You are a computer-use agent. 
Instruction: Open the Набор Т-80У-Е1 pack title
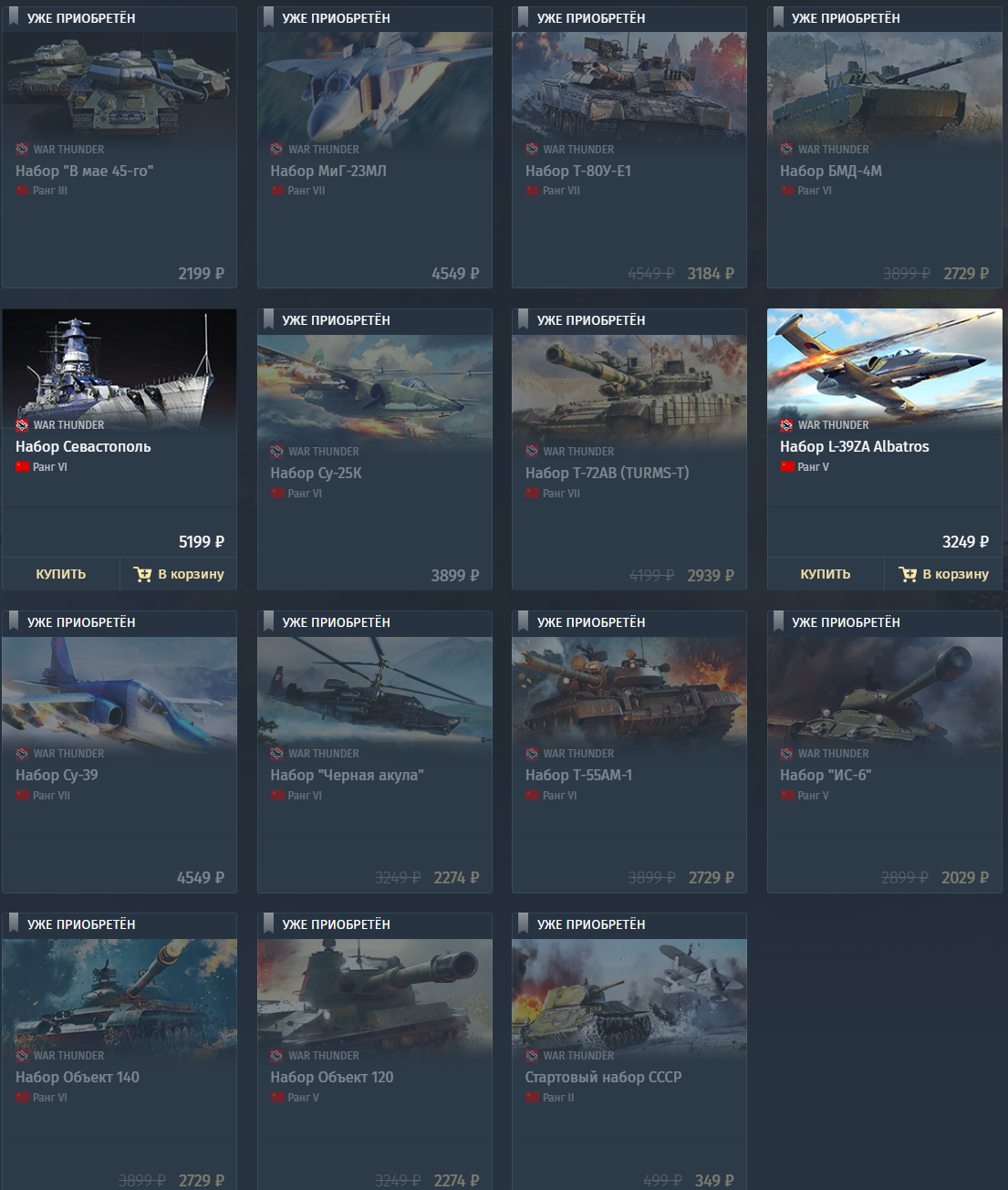pyautogui.click(x=578, y=171)
